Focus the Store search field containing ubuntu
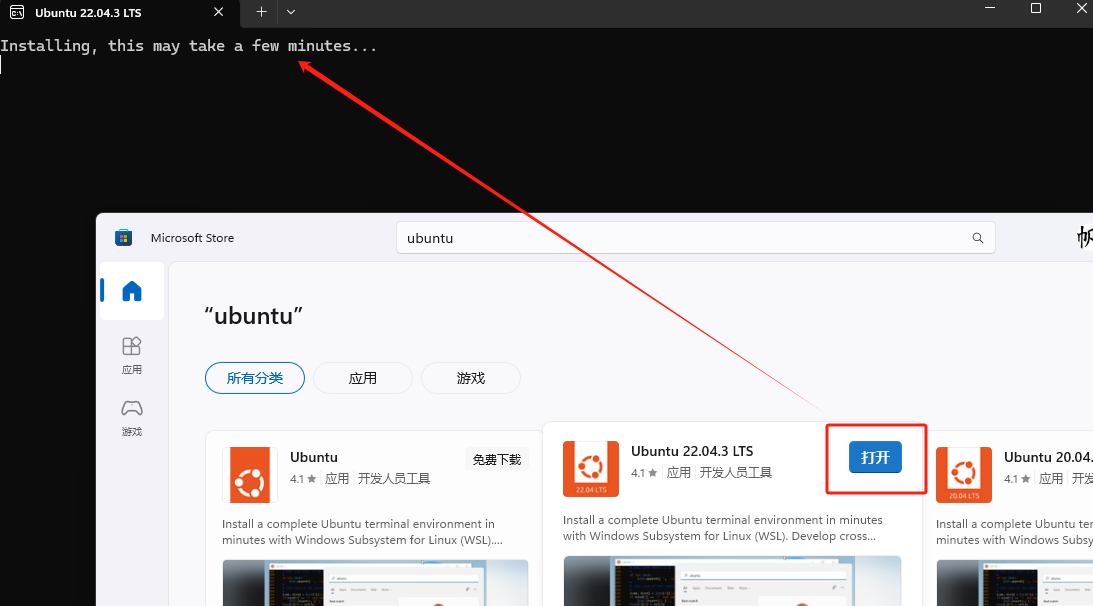 coord(695,238)
